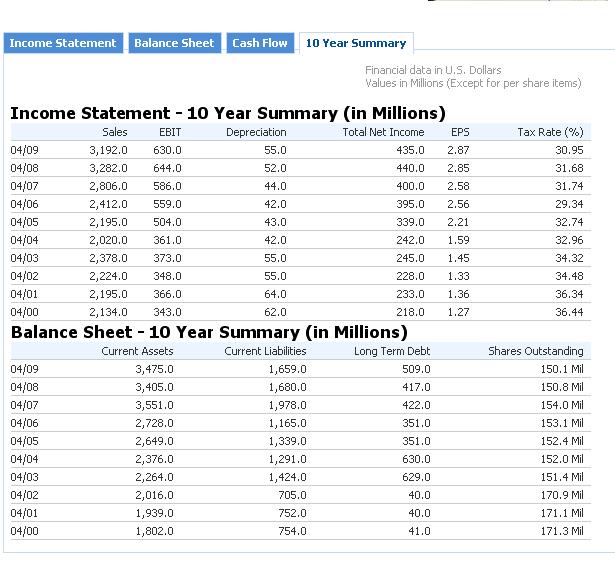Switch to the Balance Sheet tab
The height and width of the screenshot is (562, 615).
pyautogui.click(x=174, y=43)
